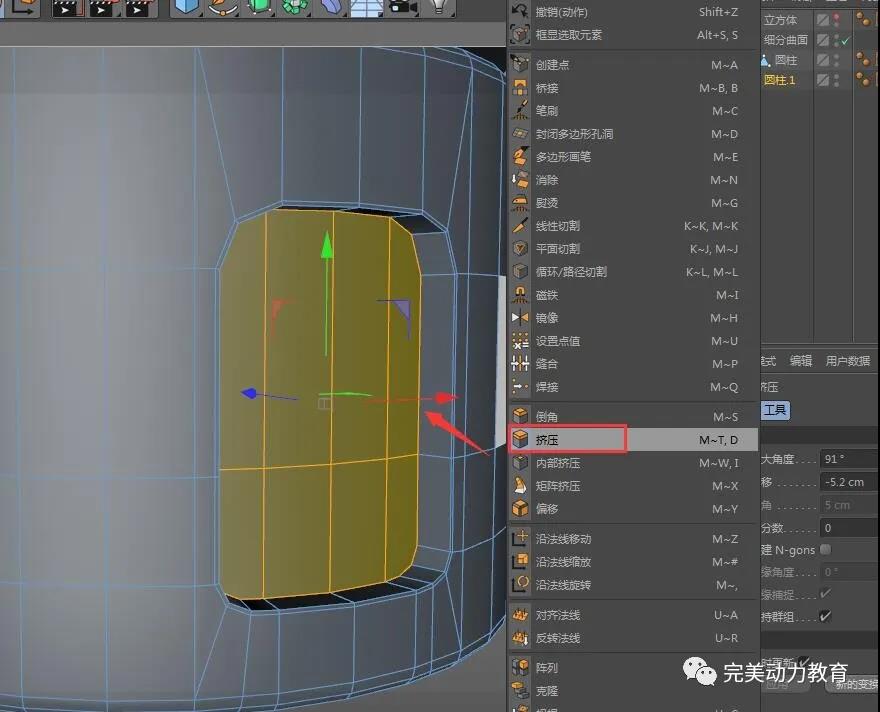Select the Bevel (倒角) tool icon
Viewport: 880px width, 712px height.
click(x=520, y=416)
